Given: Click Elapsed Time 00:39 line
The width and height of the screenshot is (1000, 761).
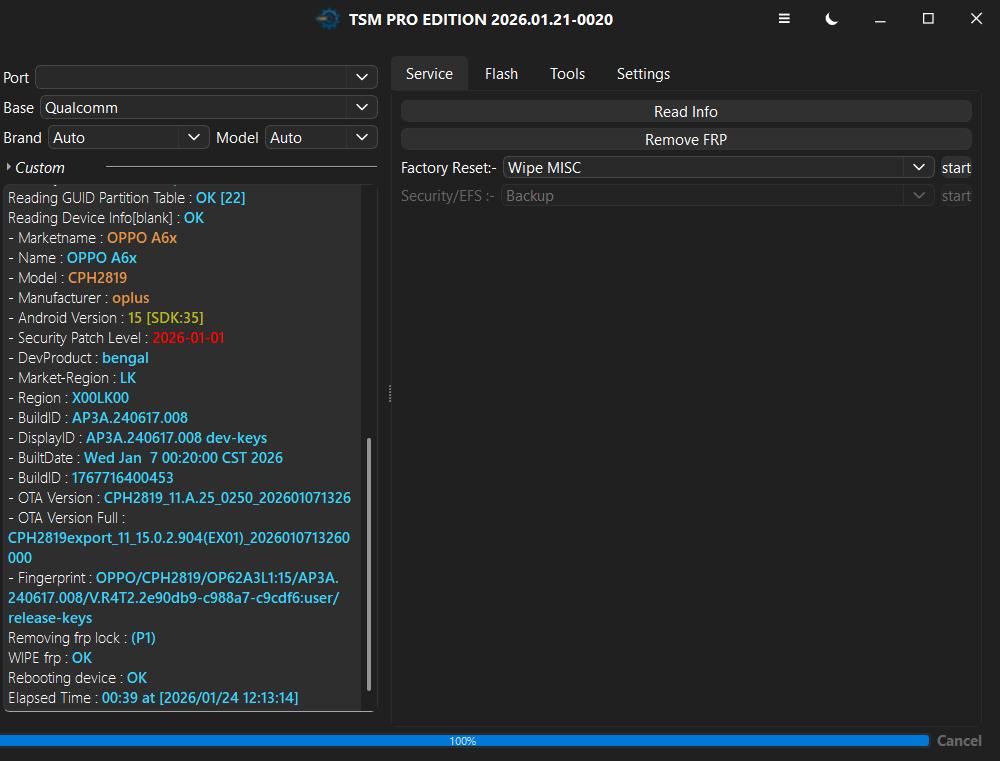Looking at the screenshot, I should [153, 697].
